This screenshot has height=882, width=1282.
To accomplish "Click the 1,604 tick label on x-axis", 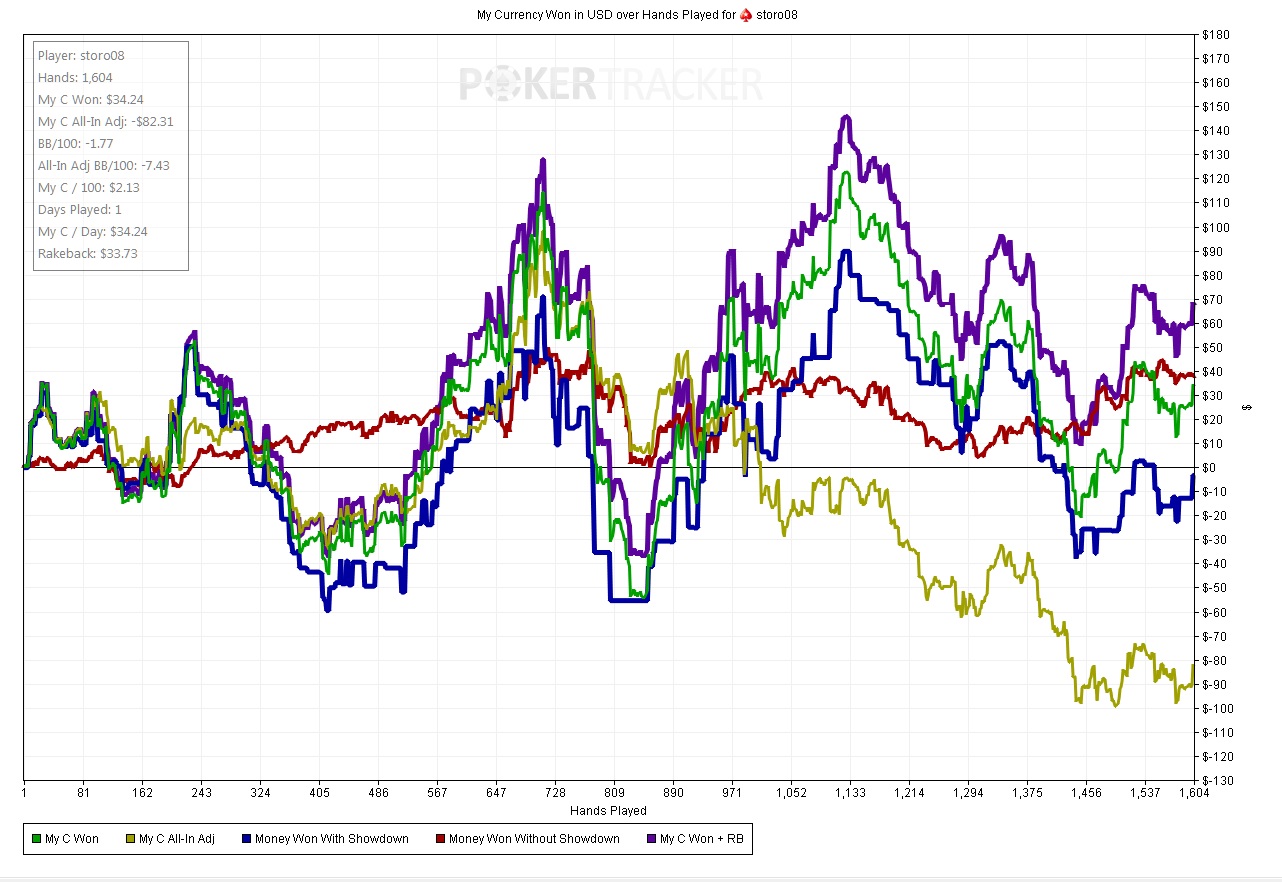I will click(x=1194, y=794).
